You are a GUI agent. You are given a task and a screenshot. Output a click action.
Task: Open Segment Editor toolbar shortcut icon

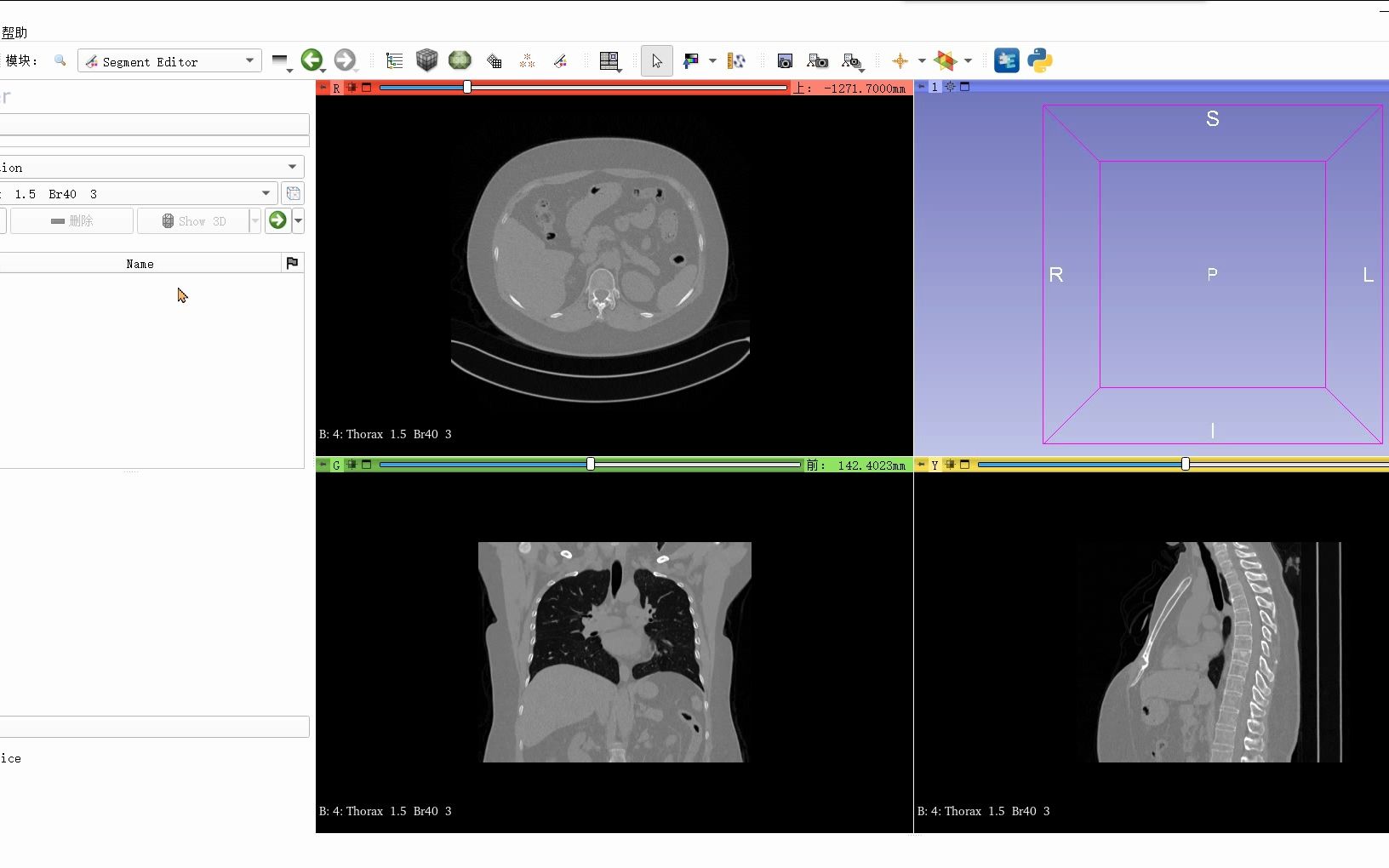pos(560,60)
